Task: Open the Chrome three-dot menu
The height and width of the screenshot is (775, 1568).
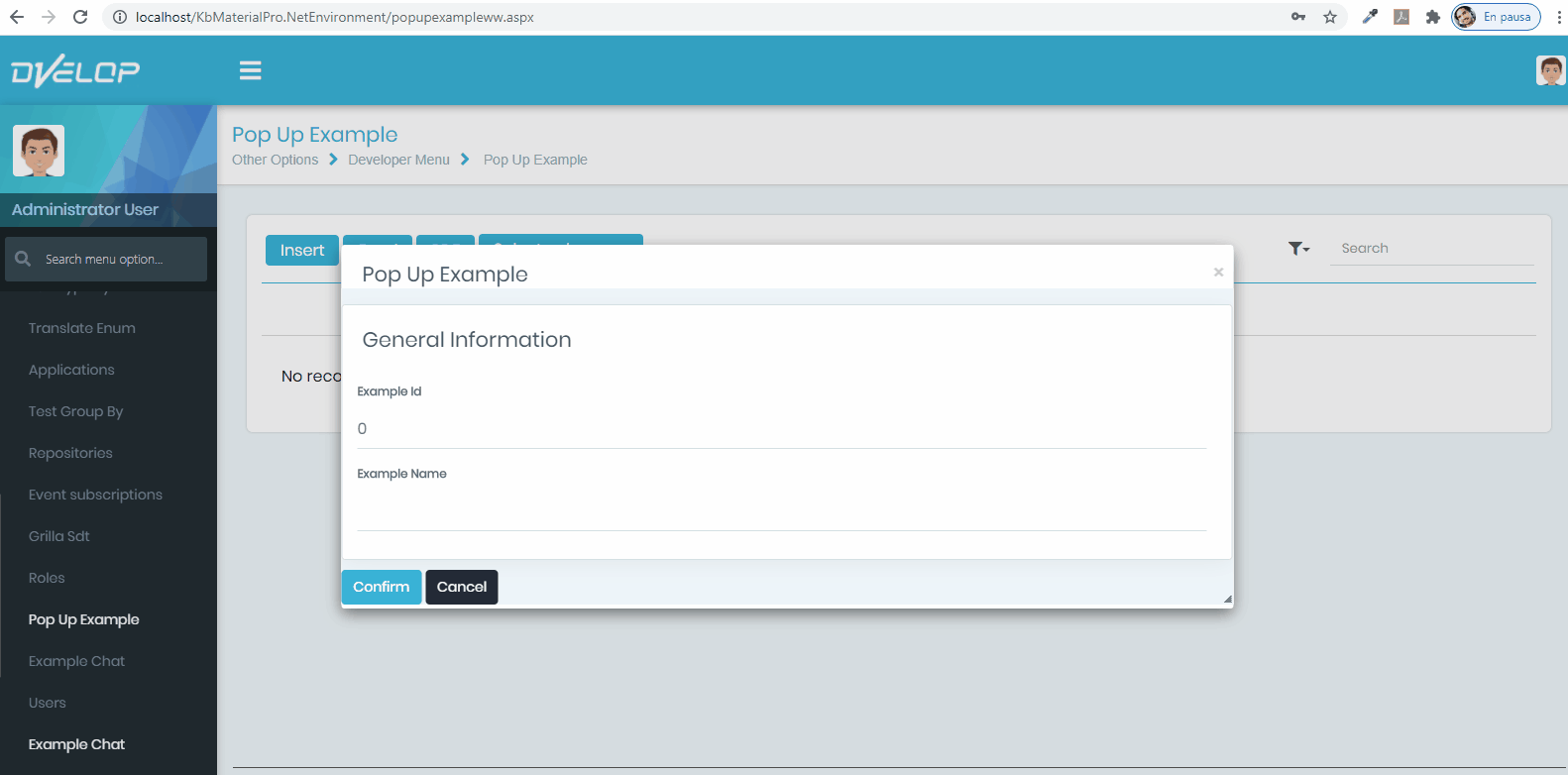Action: [x=1559, y=17]
